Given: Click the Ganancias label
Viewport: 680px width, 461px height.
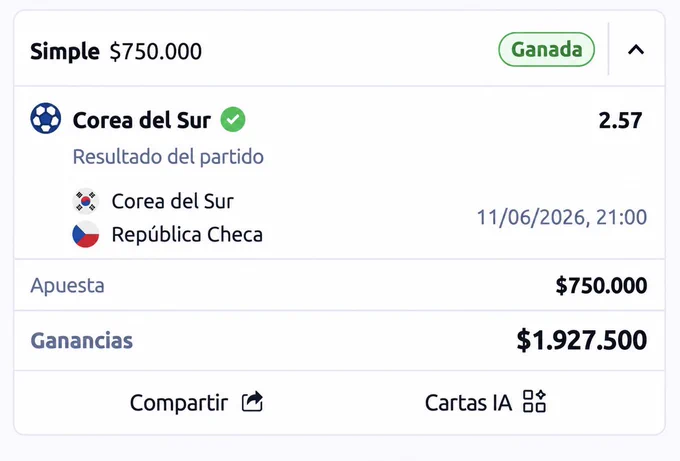Looking at the screenshot, I should 82,340.
